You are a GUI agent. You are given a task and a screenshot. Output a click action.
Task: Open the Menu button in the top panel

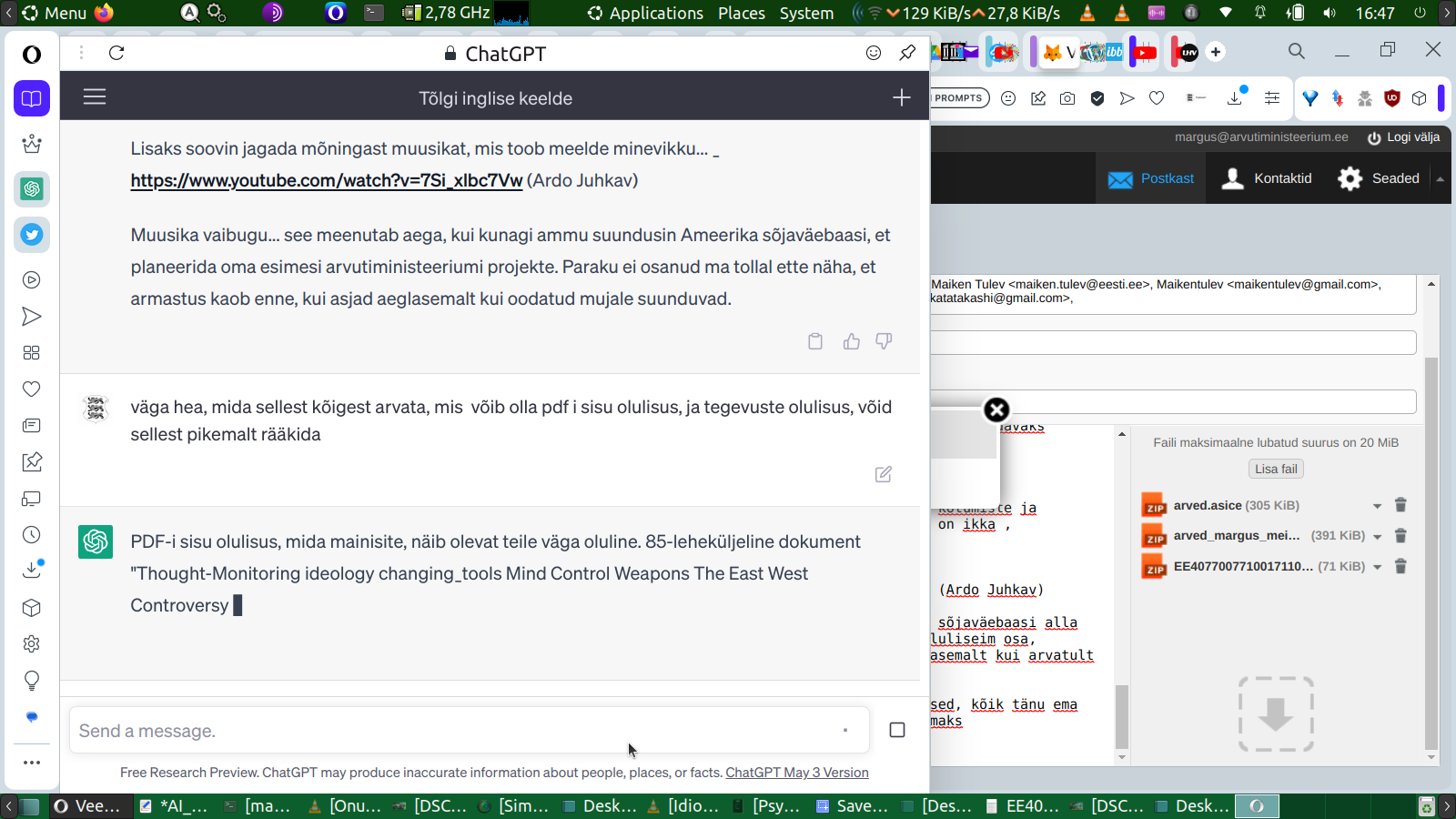(53, 13)
